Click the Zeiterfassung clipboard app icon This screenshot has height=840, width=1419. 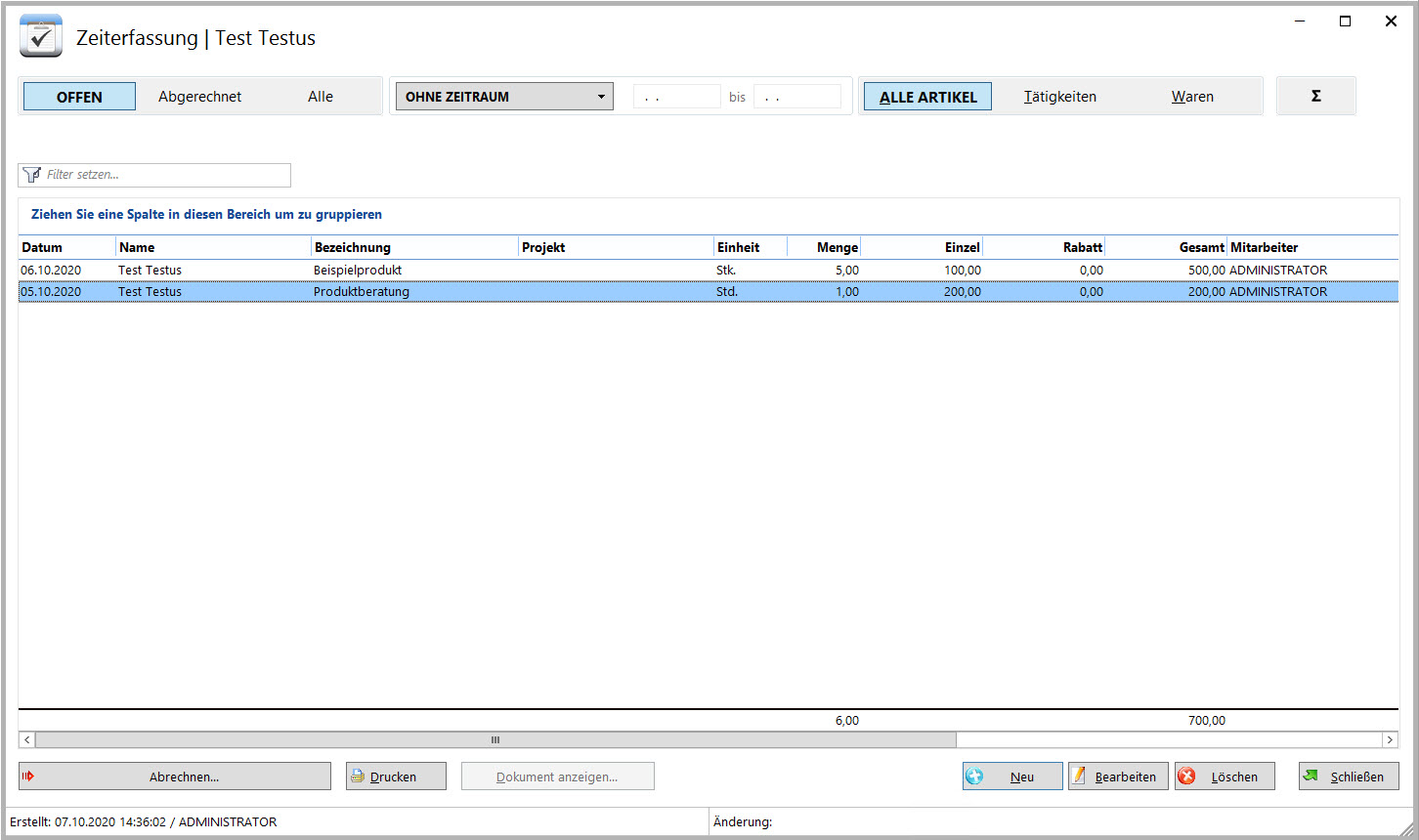click(x=41, y=37)
